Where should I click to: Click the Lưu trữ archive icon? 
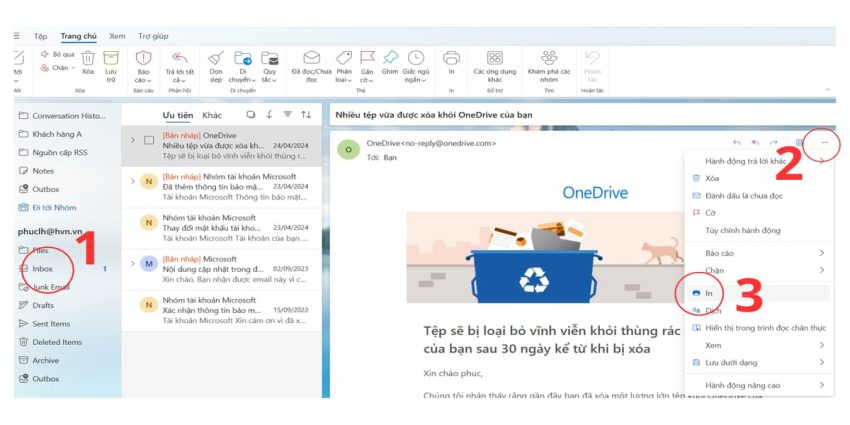111,57
